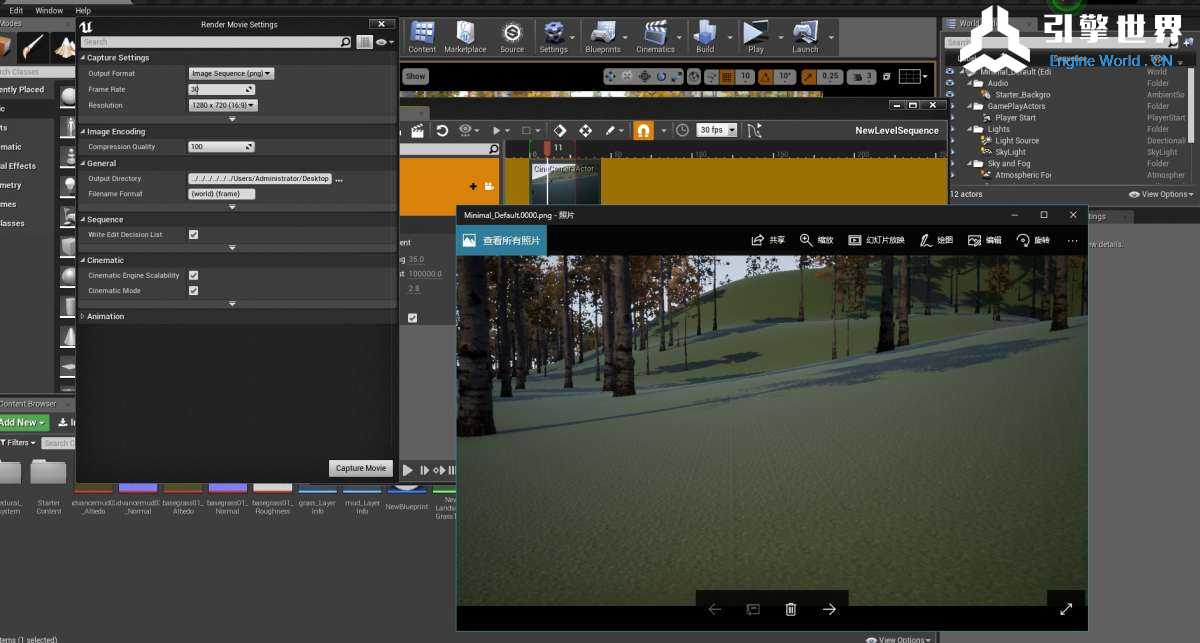
Task: Expand the Animation section
Action: (83, 316)
